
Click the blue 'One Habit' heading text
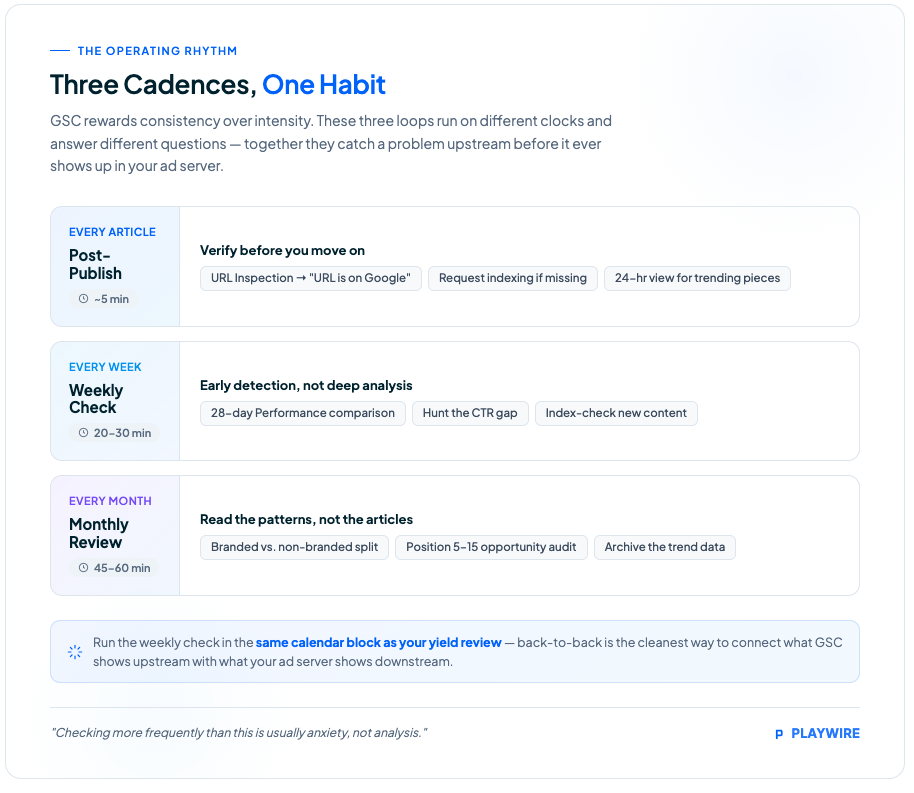(x=324, y=85)
